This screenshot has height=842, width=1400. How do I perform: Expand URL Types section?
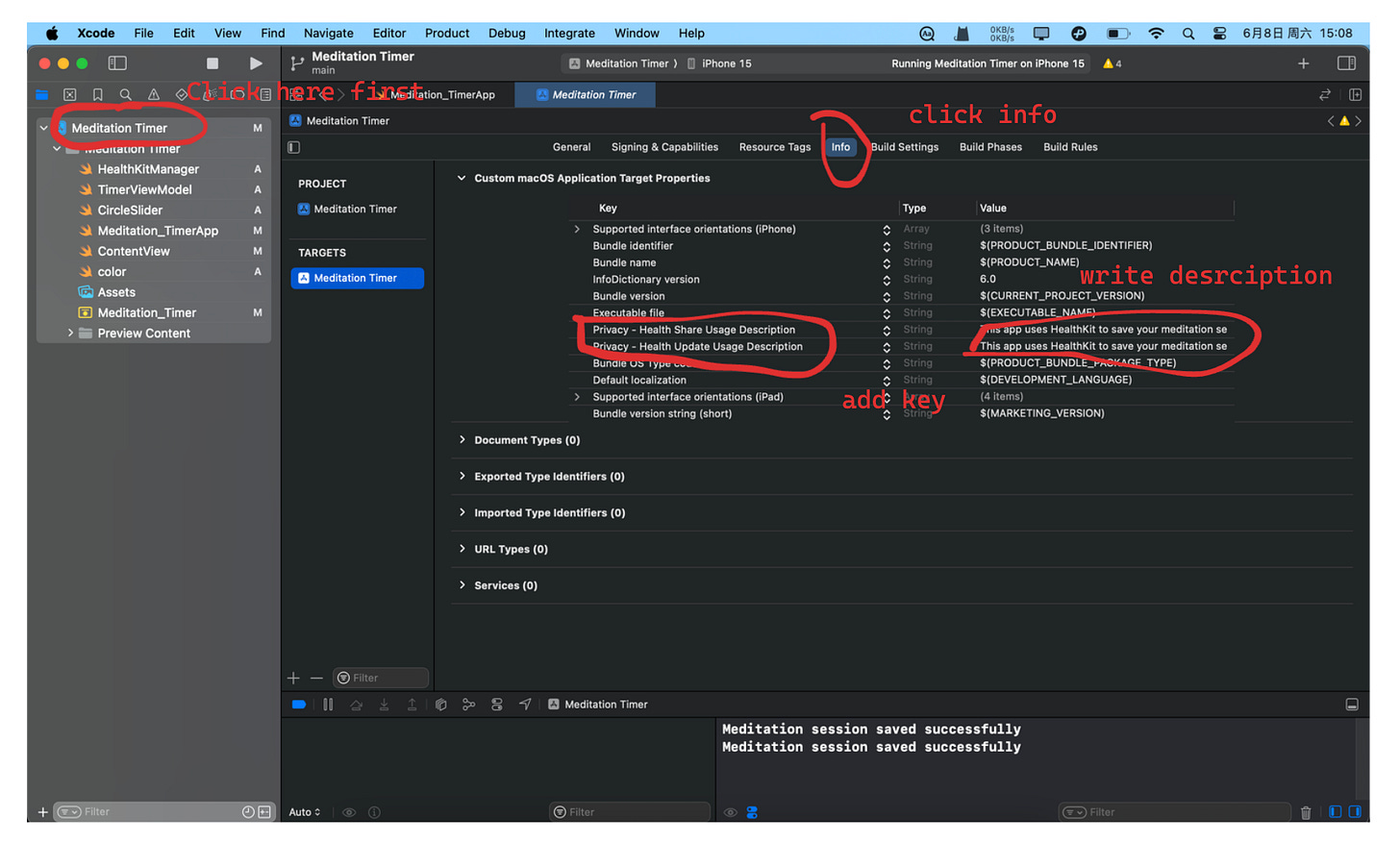click(x=462, y=549)
